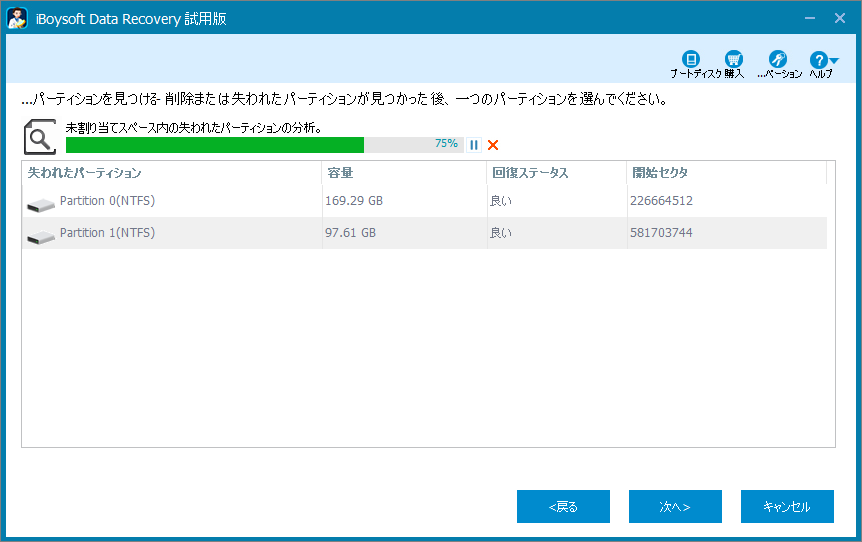This screenshot has height=542, width=862.
Task: Stop the scan with red X
Action: coord(493,145)
